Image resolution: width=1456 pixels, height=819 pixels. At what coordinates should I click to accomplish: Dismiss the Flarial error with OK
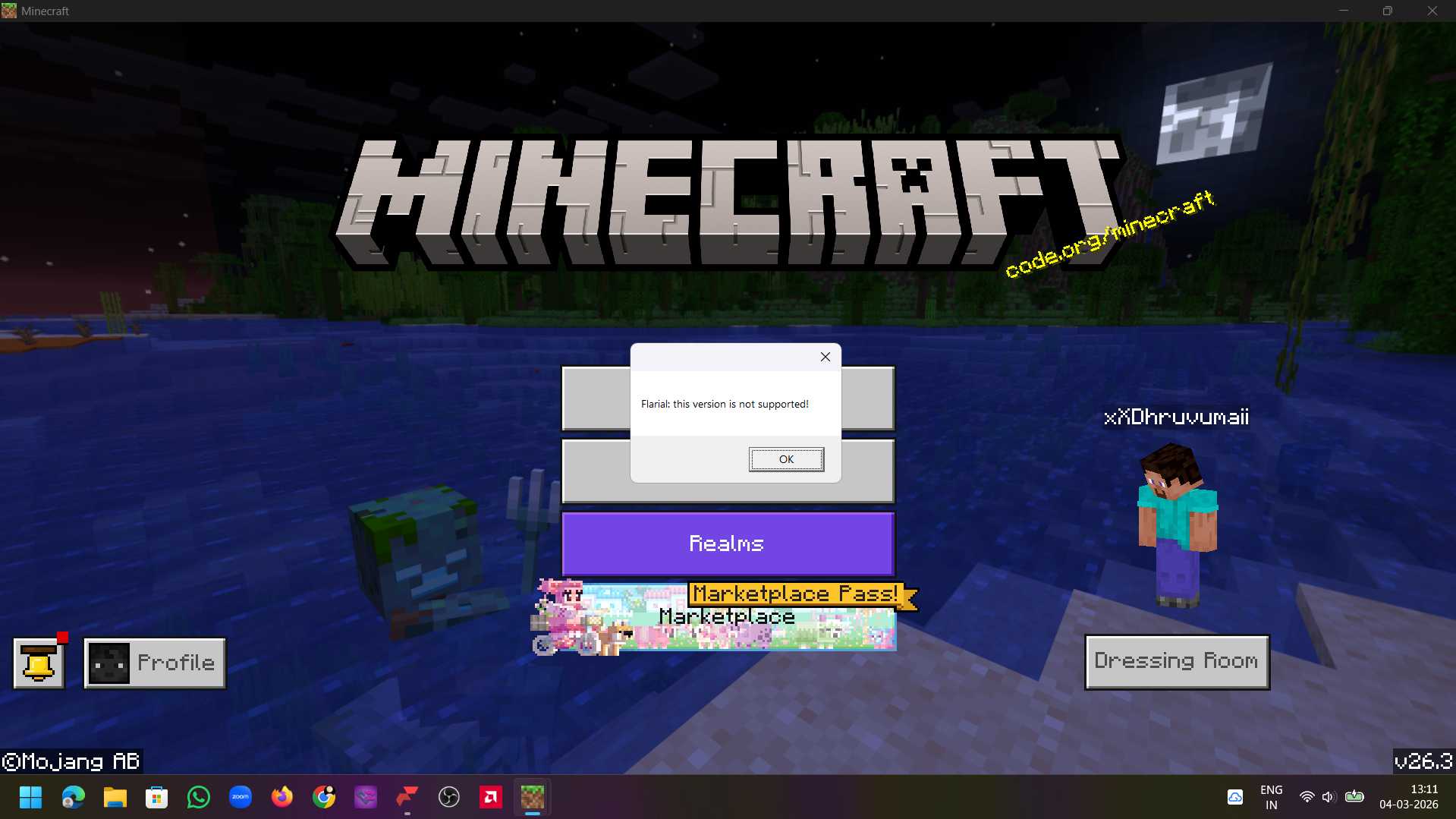785,458
